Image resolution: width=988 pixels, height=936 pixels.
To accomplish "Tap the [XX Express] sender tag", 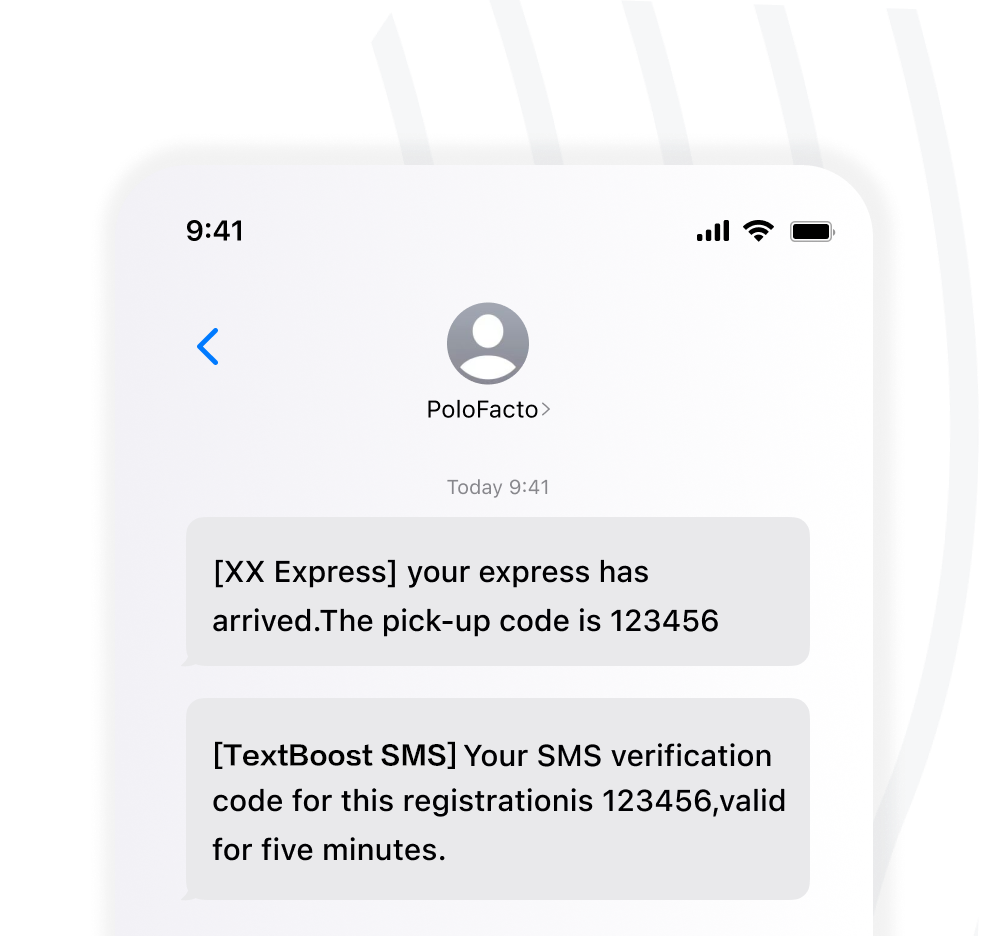I will click(x=305, y=572).
